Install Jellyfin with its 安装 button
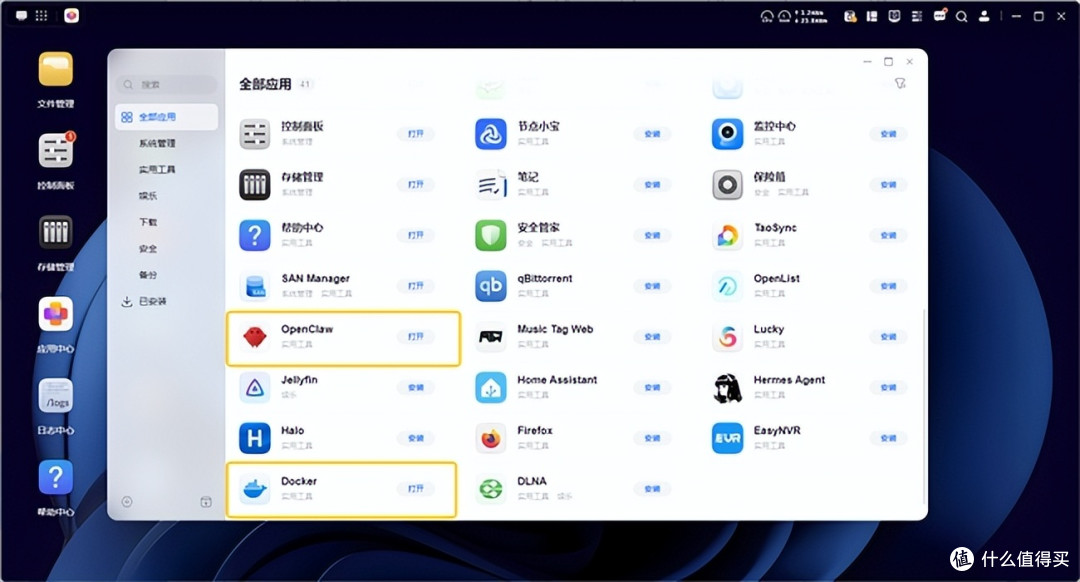Viewport: 1080px width, 582px height. [415, 388]
